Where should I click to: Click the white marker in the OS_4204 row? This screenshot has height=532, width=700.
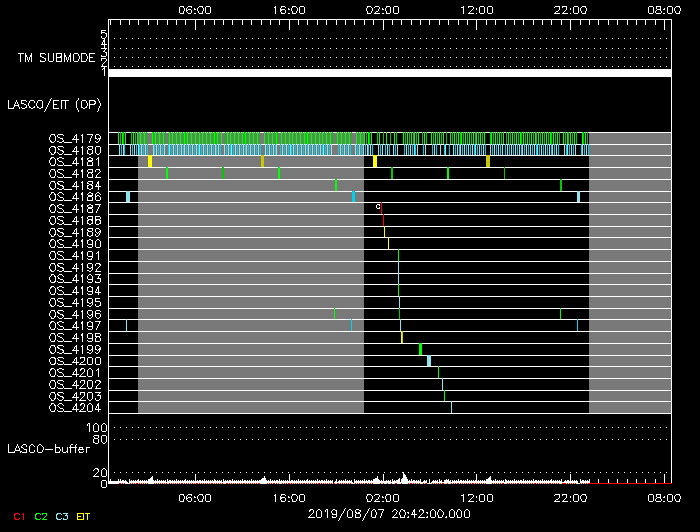tap(451, 408)
